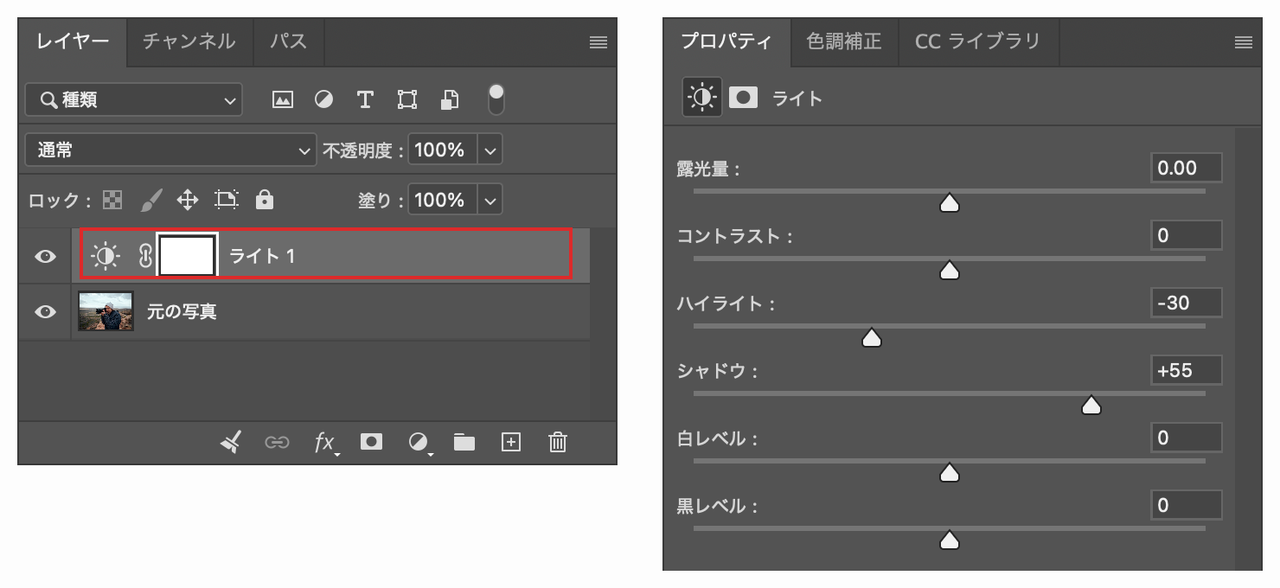Image resolution: width=1280 pixels, height=588 pixels.
Task: Hide the ライト 1 layer
Action: (45, 257)
